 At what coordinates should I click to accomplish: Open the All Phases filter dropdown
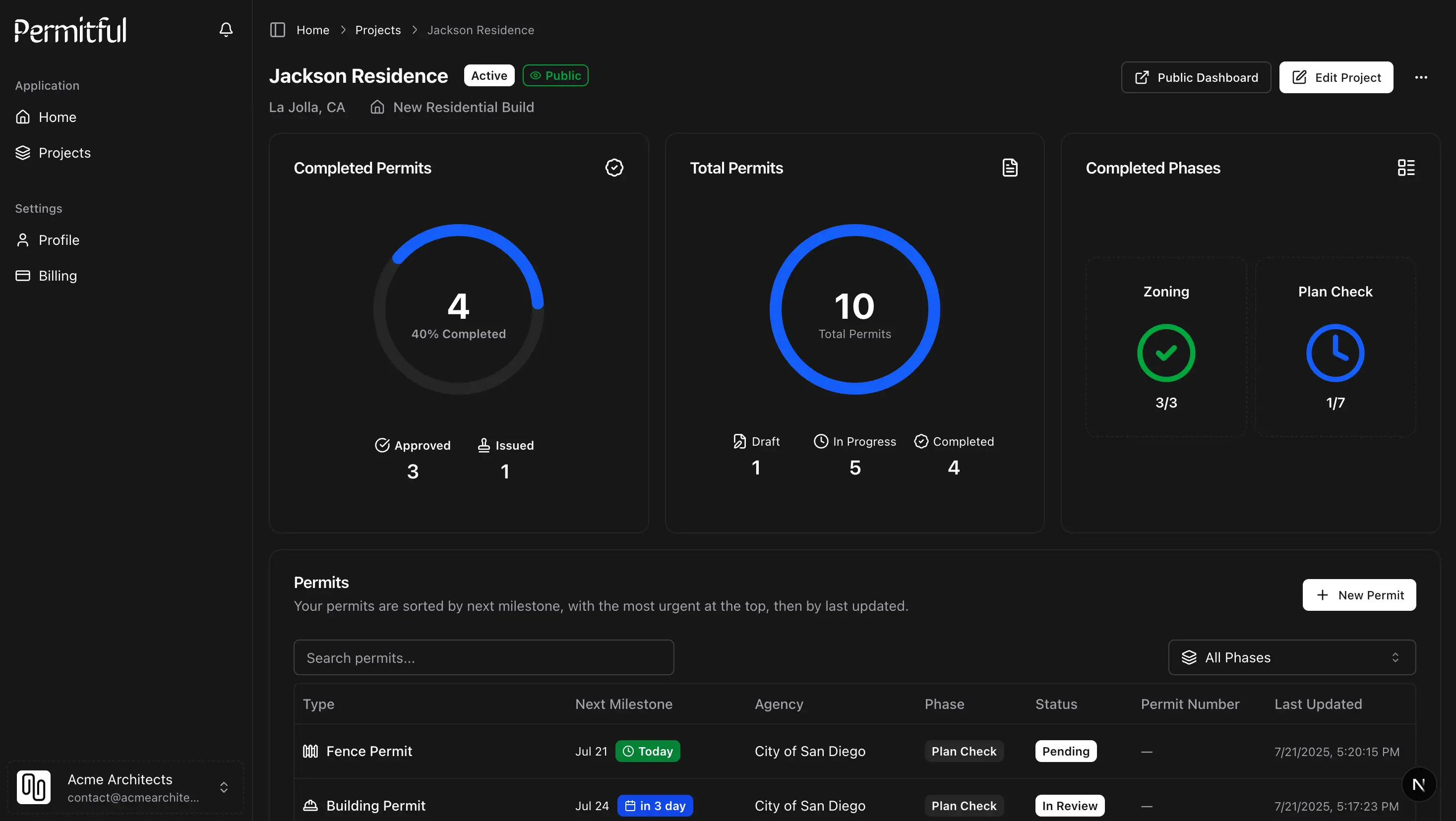tap(1291, 657)
